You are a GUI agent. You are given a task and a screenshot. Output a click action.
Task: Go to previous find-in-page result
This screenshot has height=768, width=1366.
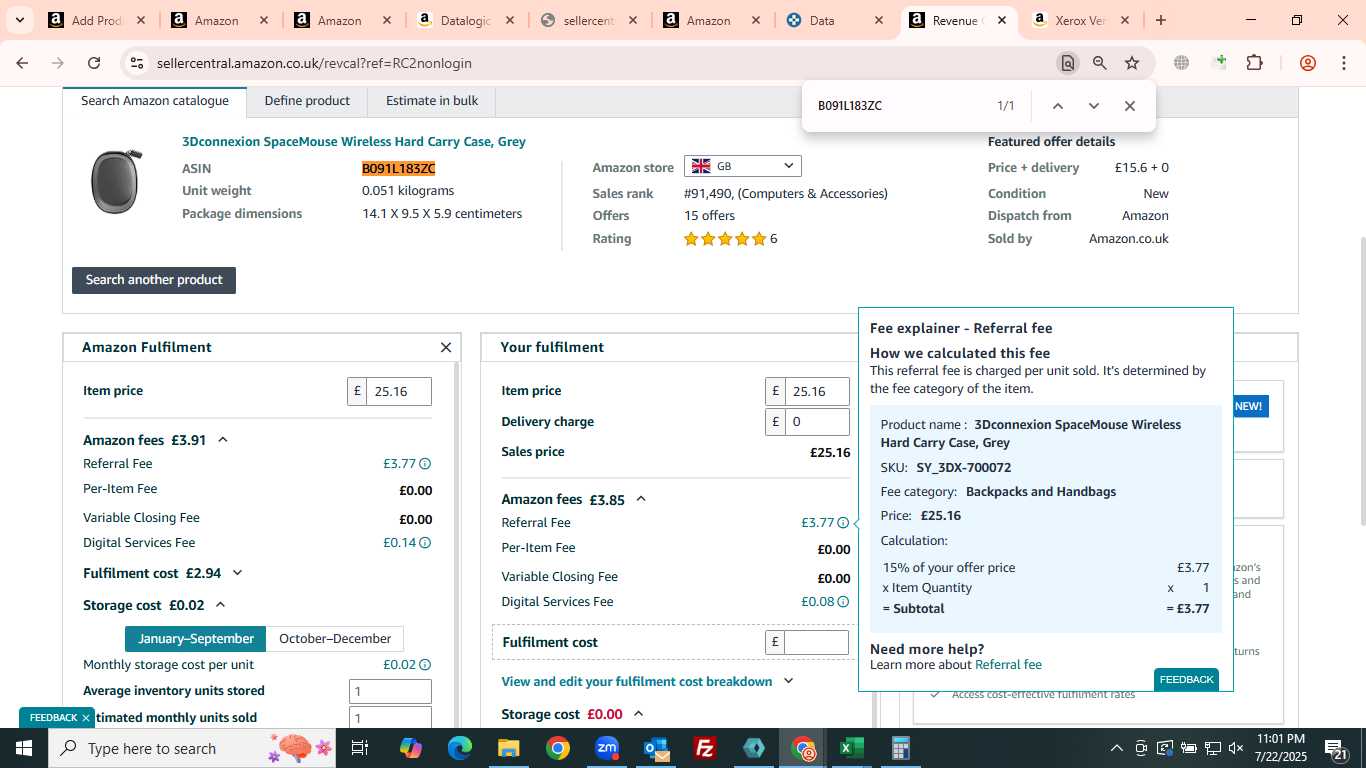[1058, 106]
